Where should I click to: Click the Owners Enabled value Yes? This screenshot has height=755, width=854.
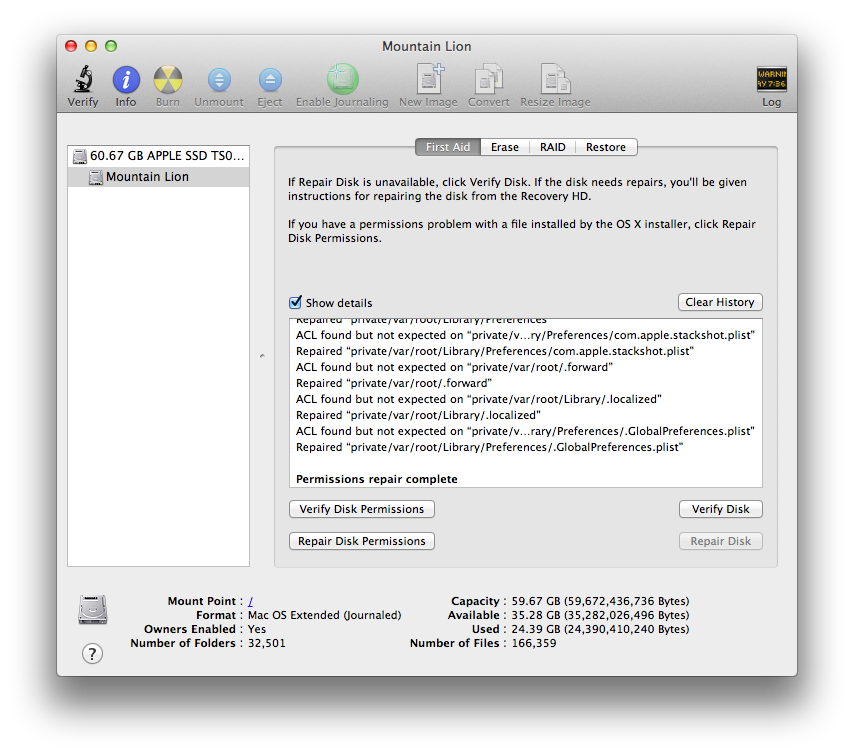(x=257, y=629)
